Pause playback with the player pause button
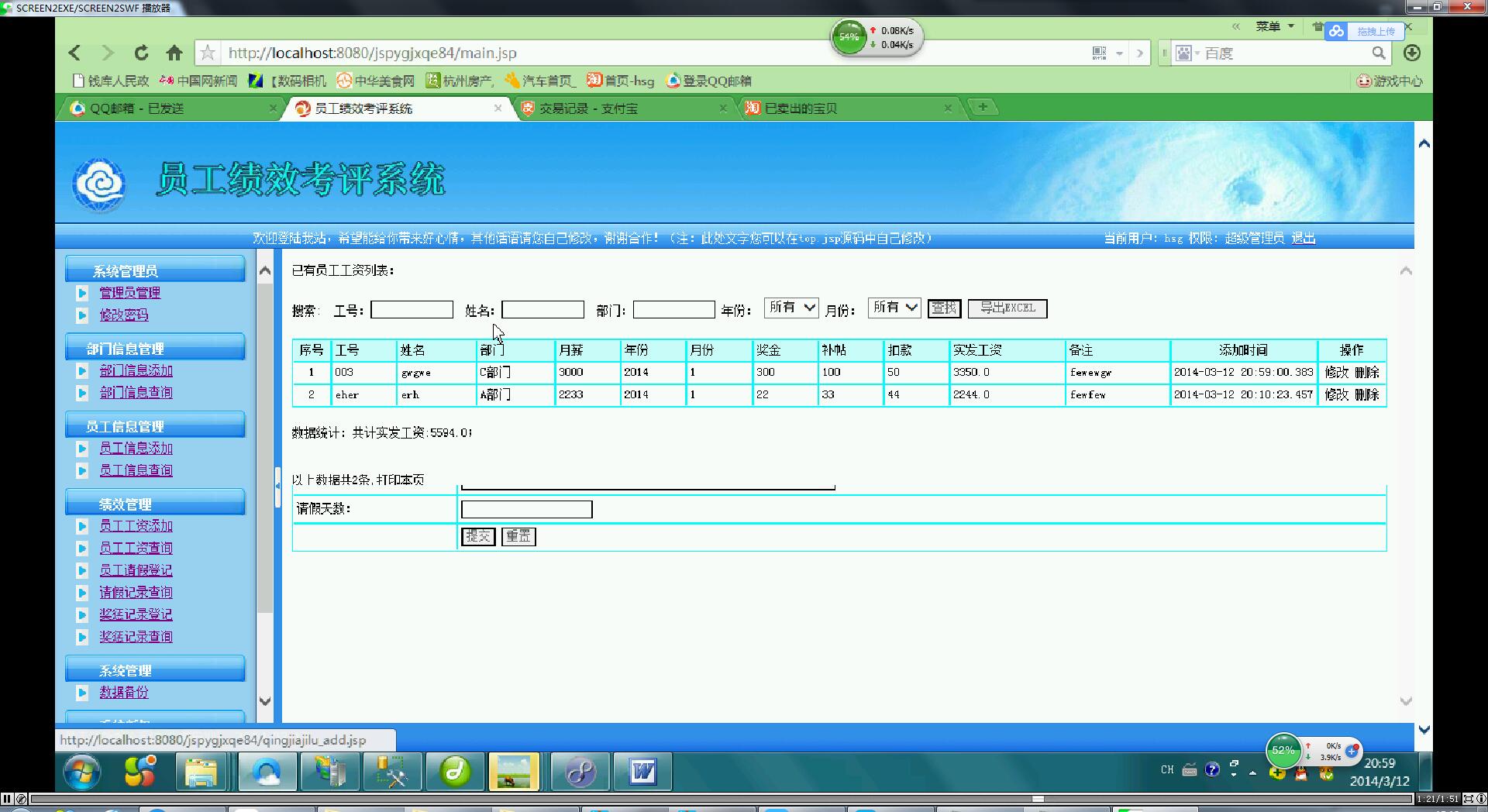This screenshot has width=1488, height=812. [x=7, y=799]
